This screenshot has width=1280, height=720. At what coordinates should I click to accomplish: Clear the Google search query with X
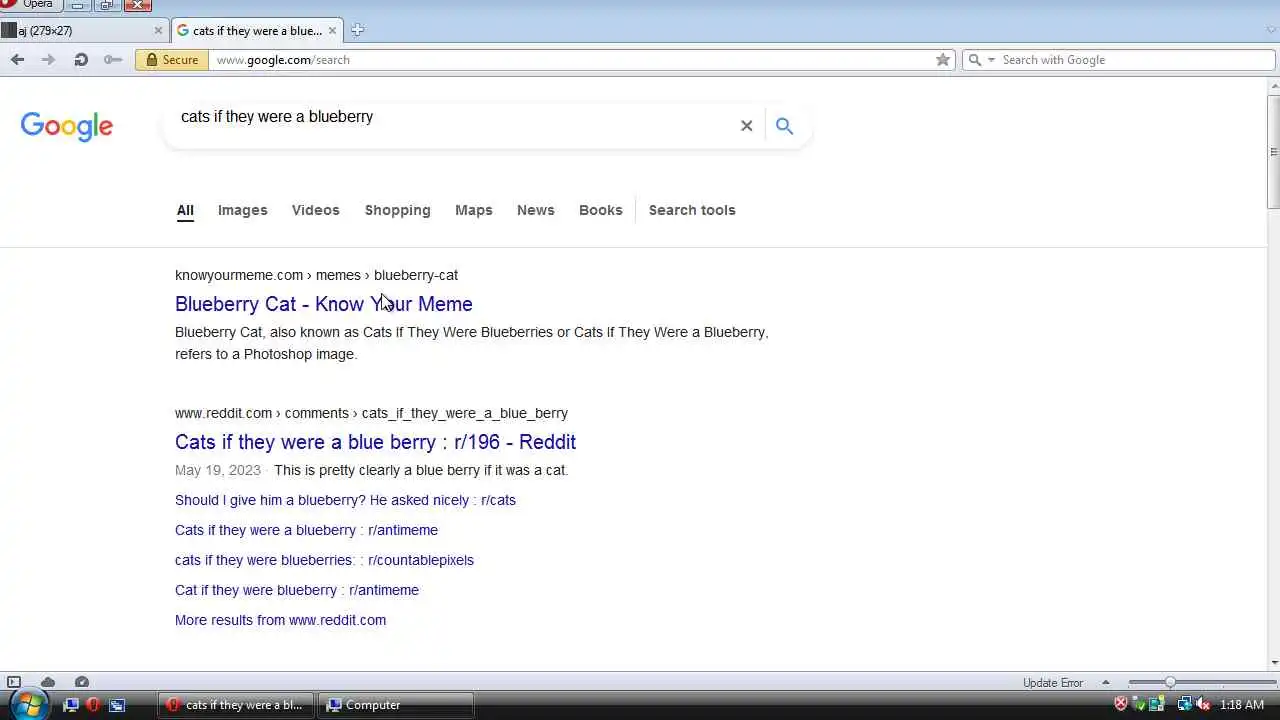click(x=746, y=126)
